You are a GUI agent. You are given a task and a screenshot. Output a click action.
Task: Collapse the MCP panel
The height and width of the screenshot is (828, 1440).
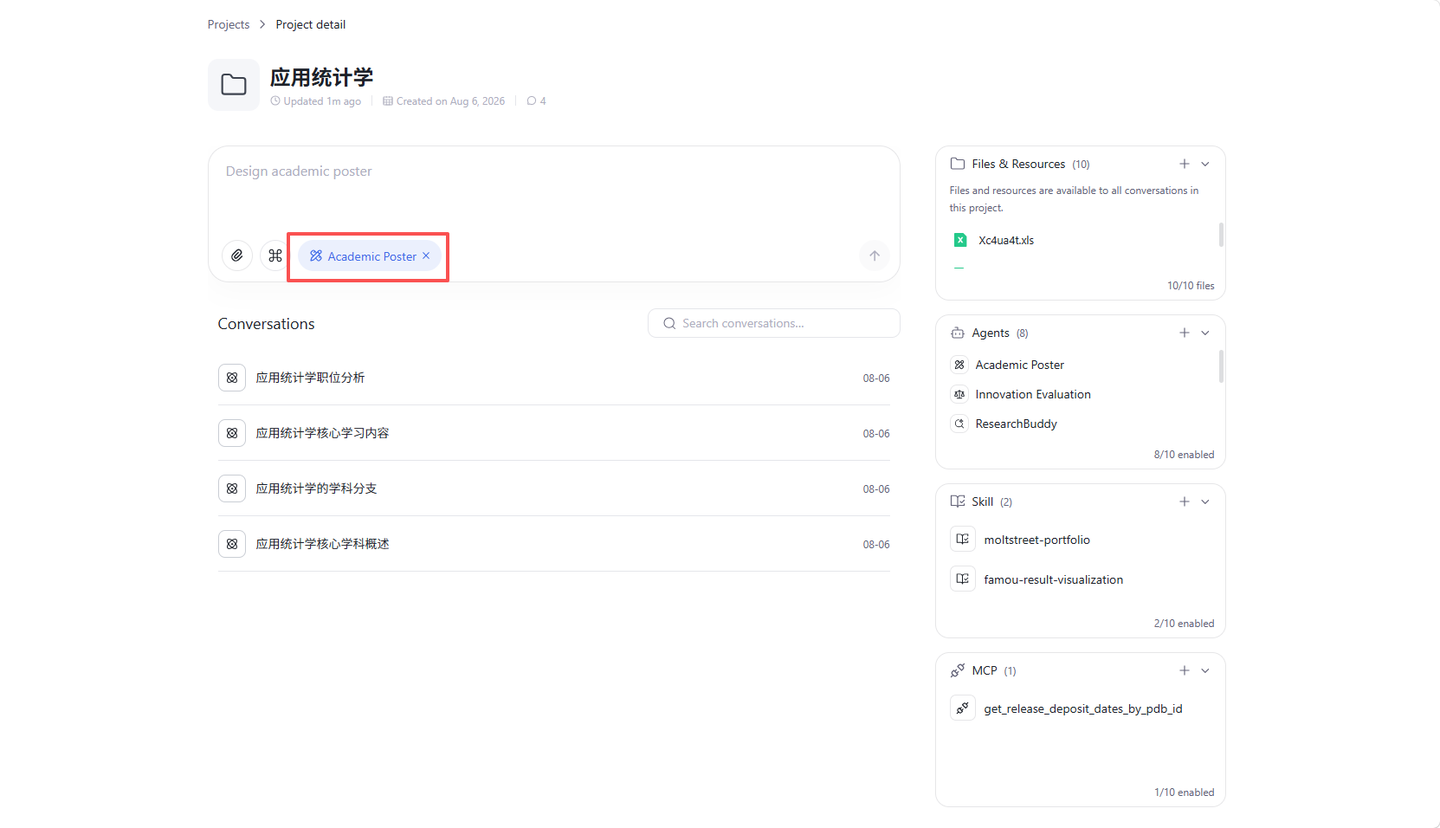pos(1205,671)
